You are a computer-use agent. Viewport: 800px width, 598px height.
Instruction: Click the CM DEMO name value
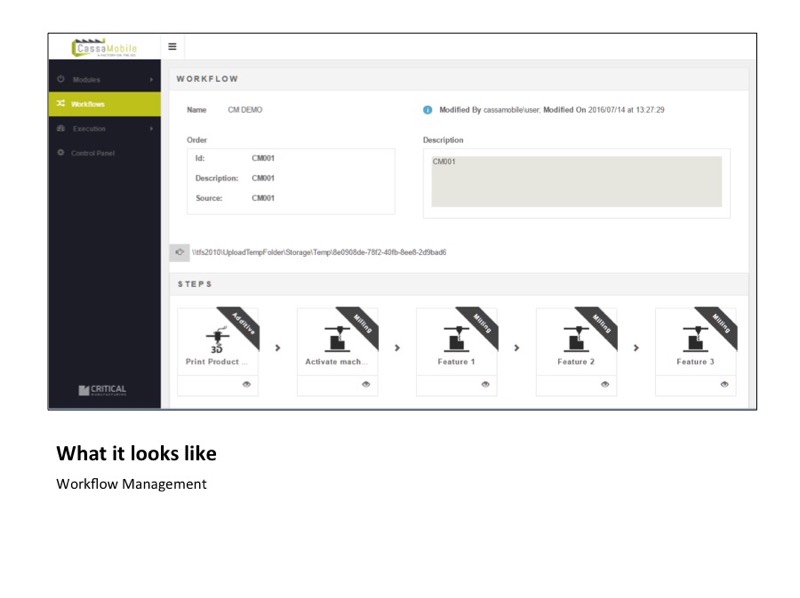click(245, 110)
